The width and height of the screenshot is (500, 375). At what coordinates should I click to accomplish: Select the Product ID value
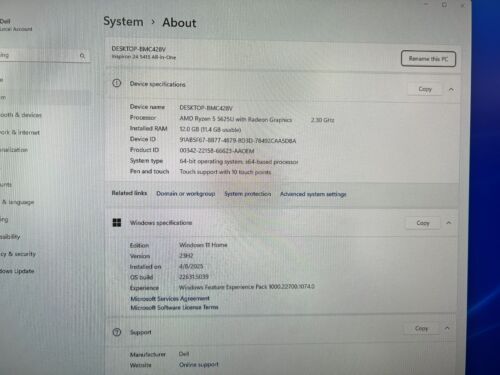[x=217, y=151]
